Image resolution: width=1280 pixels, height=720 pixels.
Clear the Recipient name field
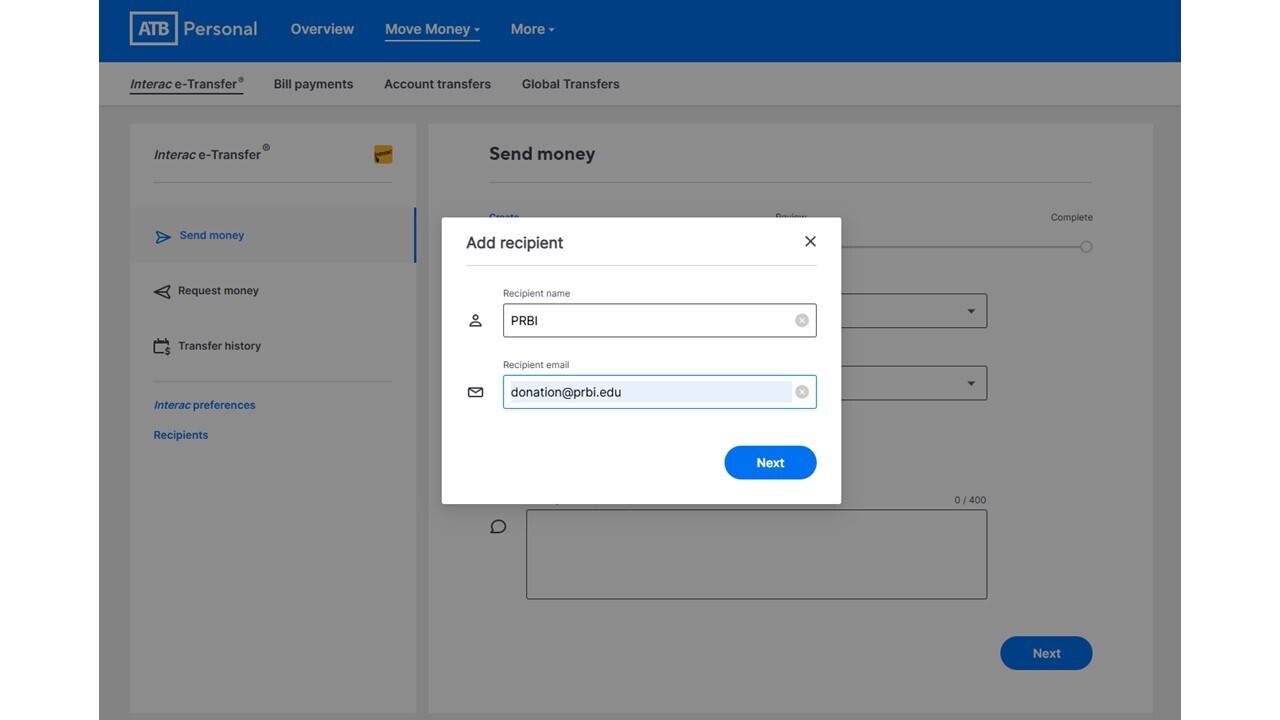coord(802,320)
